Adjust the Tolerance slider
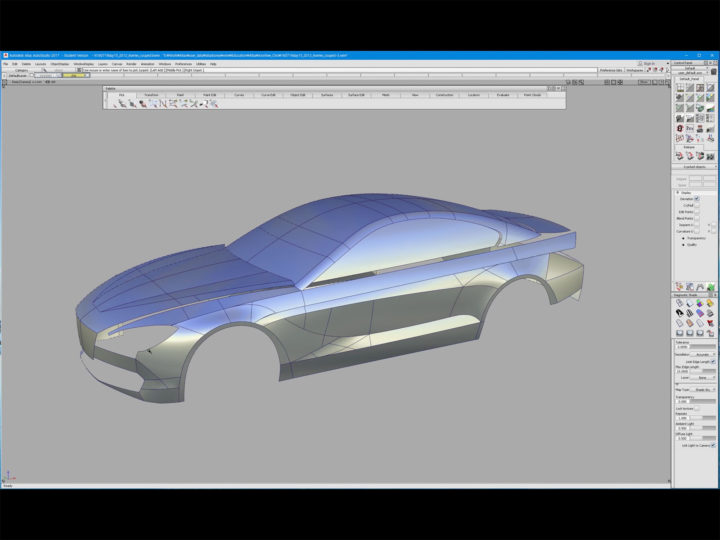The width and height of the screenshot is (720, 540). pos(703,347)
